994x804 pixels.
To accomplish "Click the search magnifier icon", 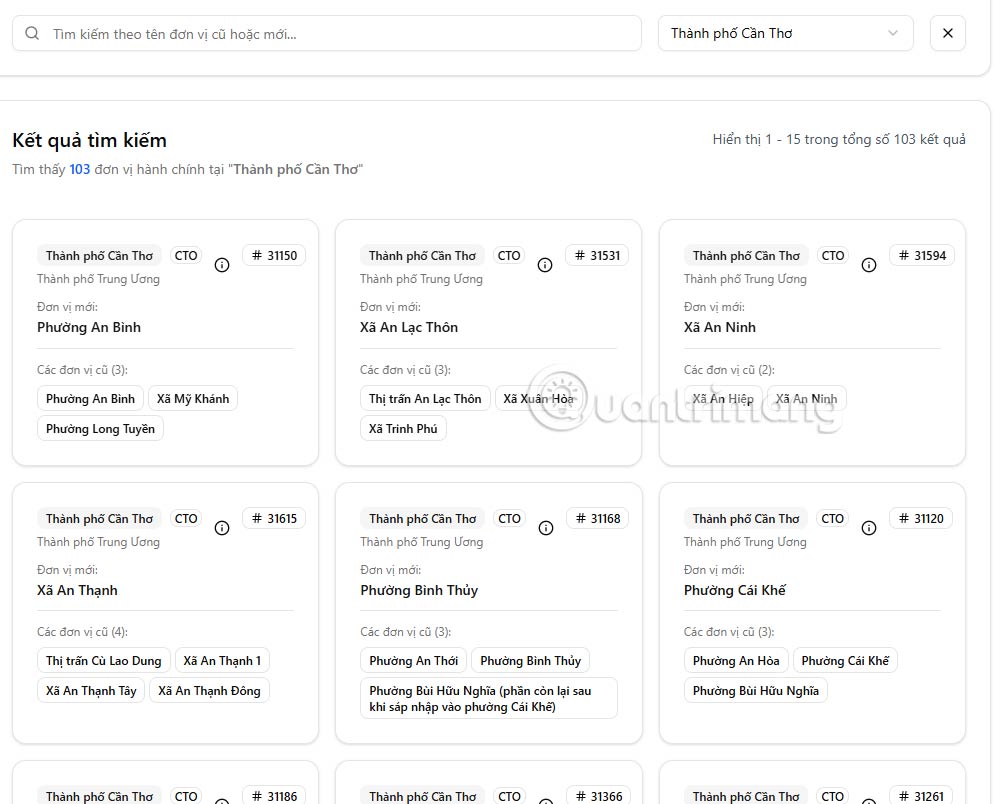I will click(32, 33).
